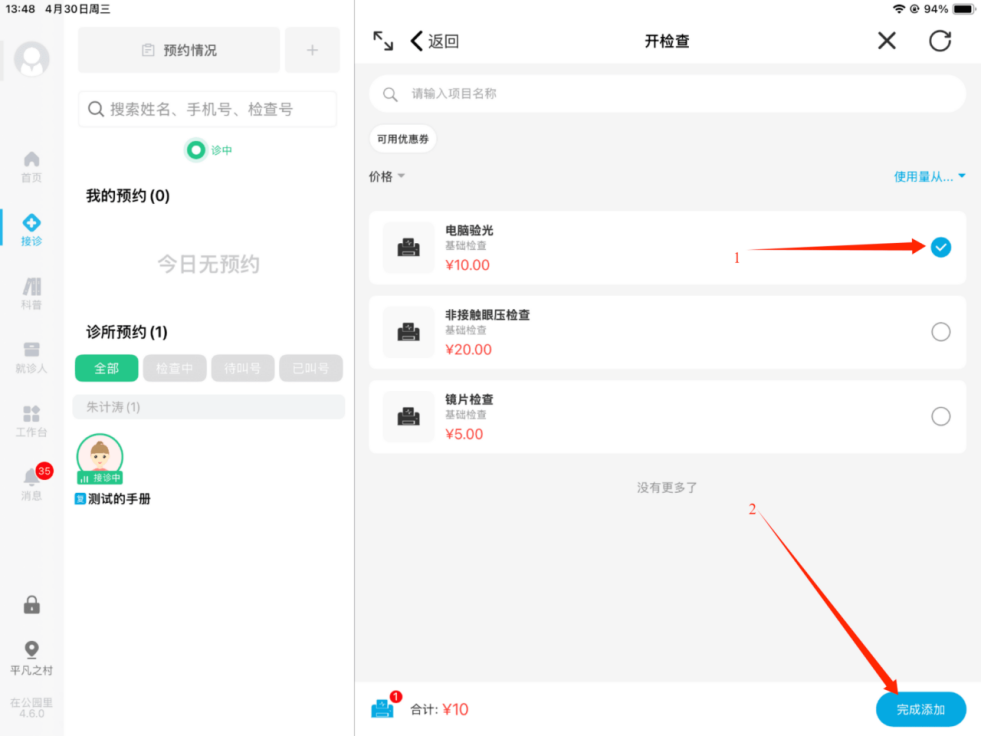Go to 首页 home in sidebar
Image resolution: width=982 pixels, height=737 pixels.
32,166
